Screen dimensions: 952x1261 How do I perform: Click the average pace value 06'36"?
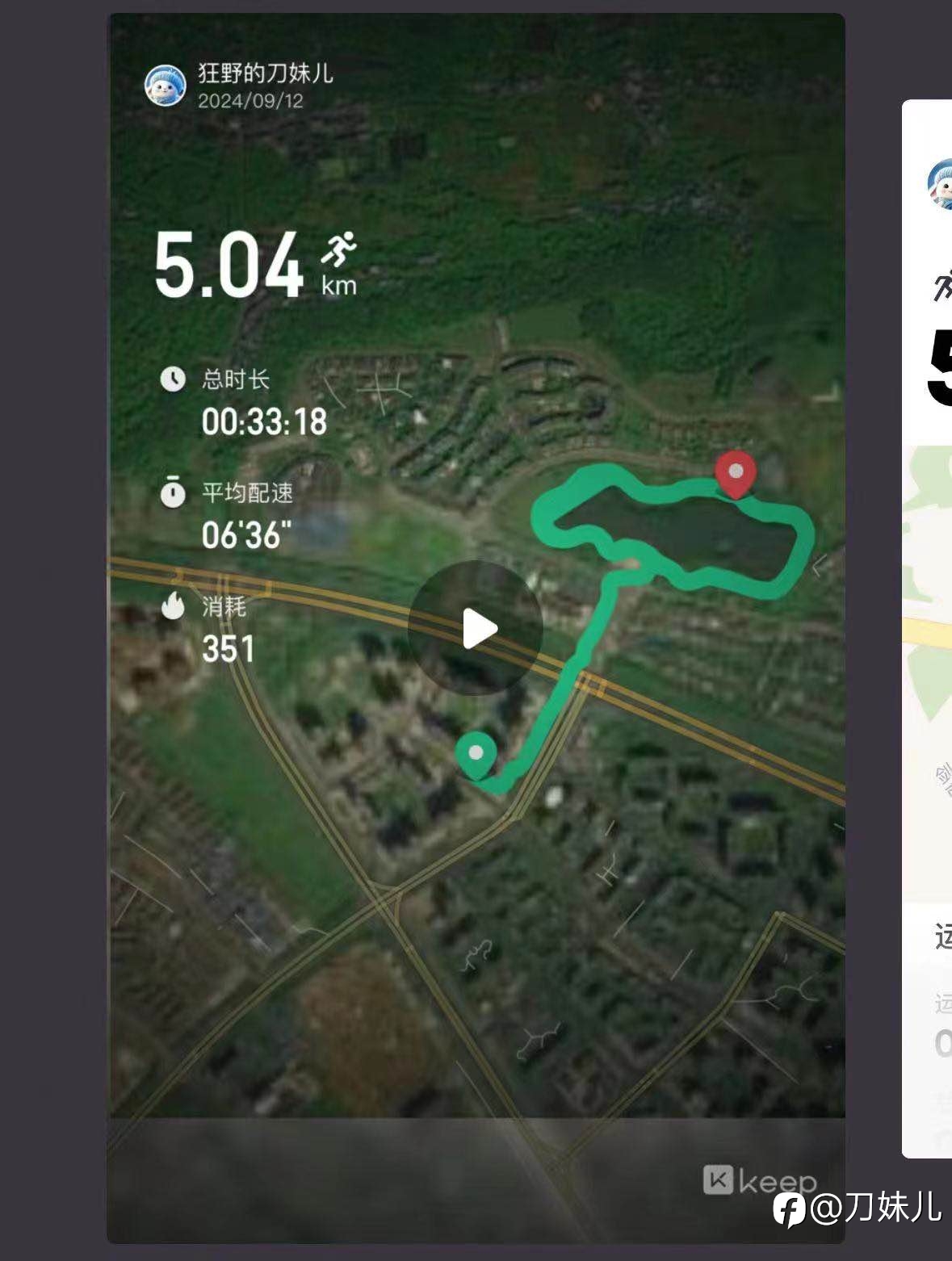pyautogui.click(x=246, y=535)
